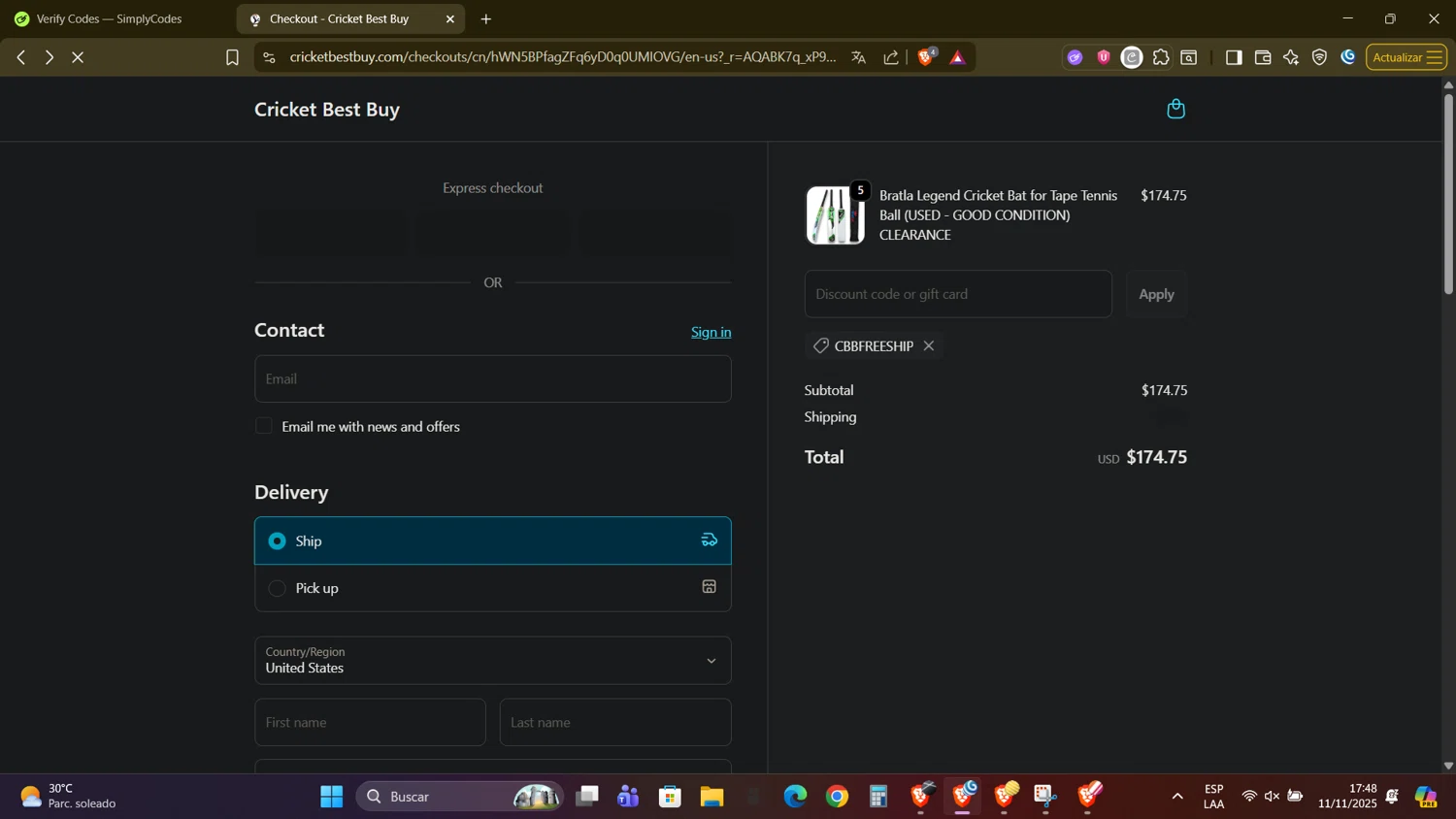The width and height of the screenshot is (1456, 819).
Task: Open Microsoft Teams from taskbar
Action: [629, 797]
